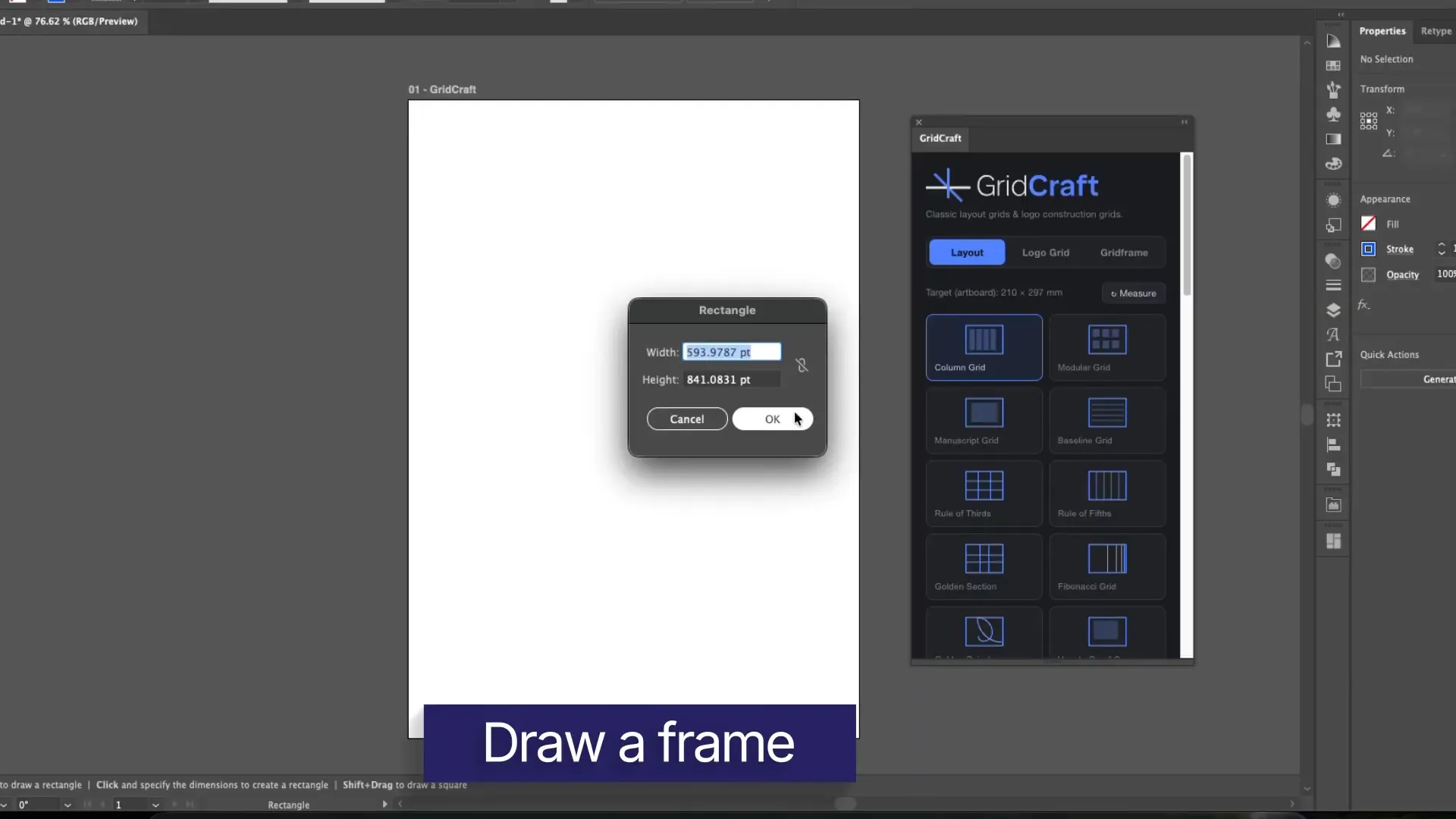
Task: Collapse the right panel dock arrows
Action: pos(1341,14)
